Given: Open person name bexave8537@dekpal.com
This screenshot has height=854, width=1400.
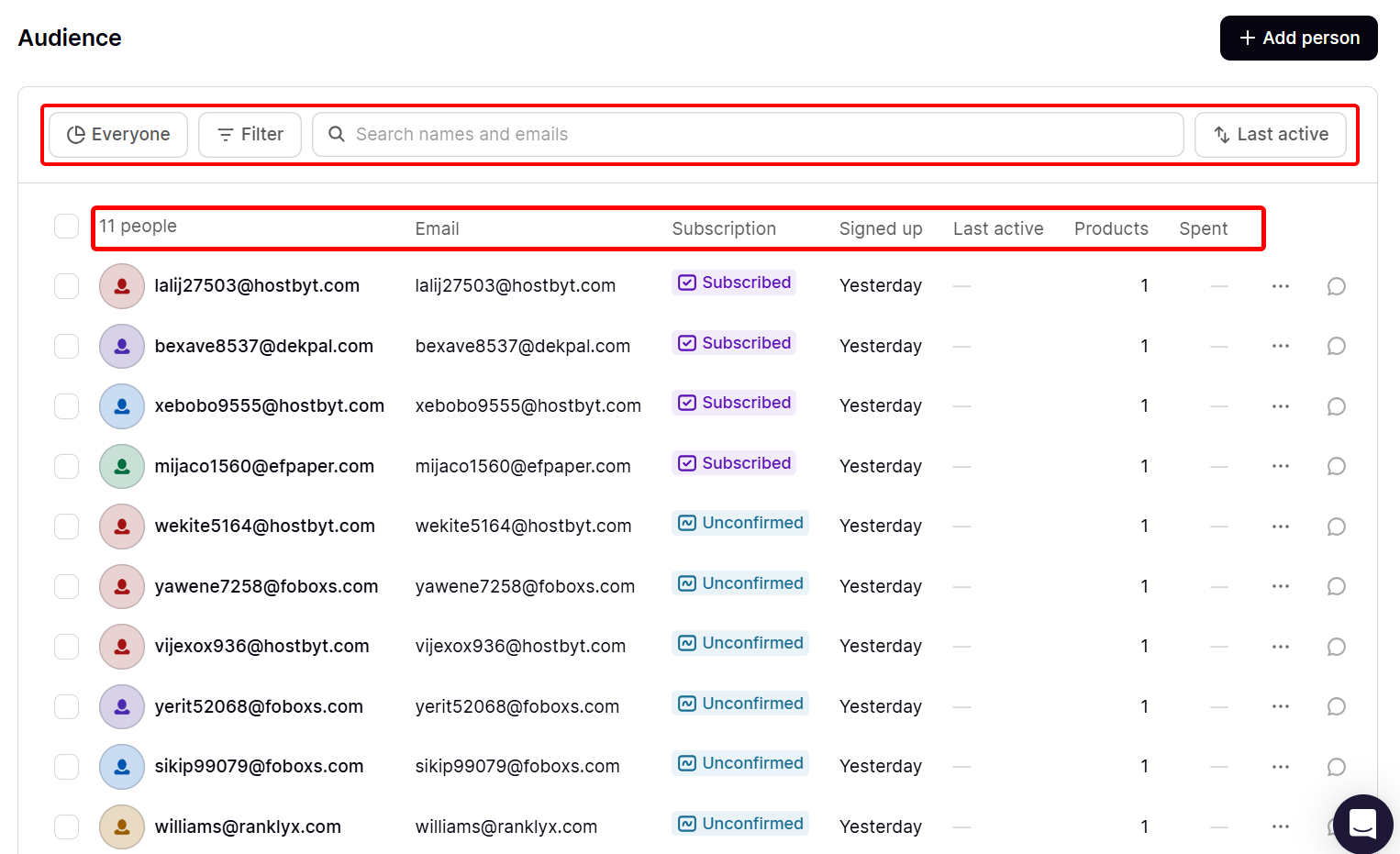Looking at the screenshot, I should coord(264,346).
